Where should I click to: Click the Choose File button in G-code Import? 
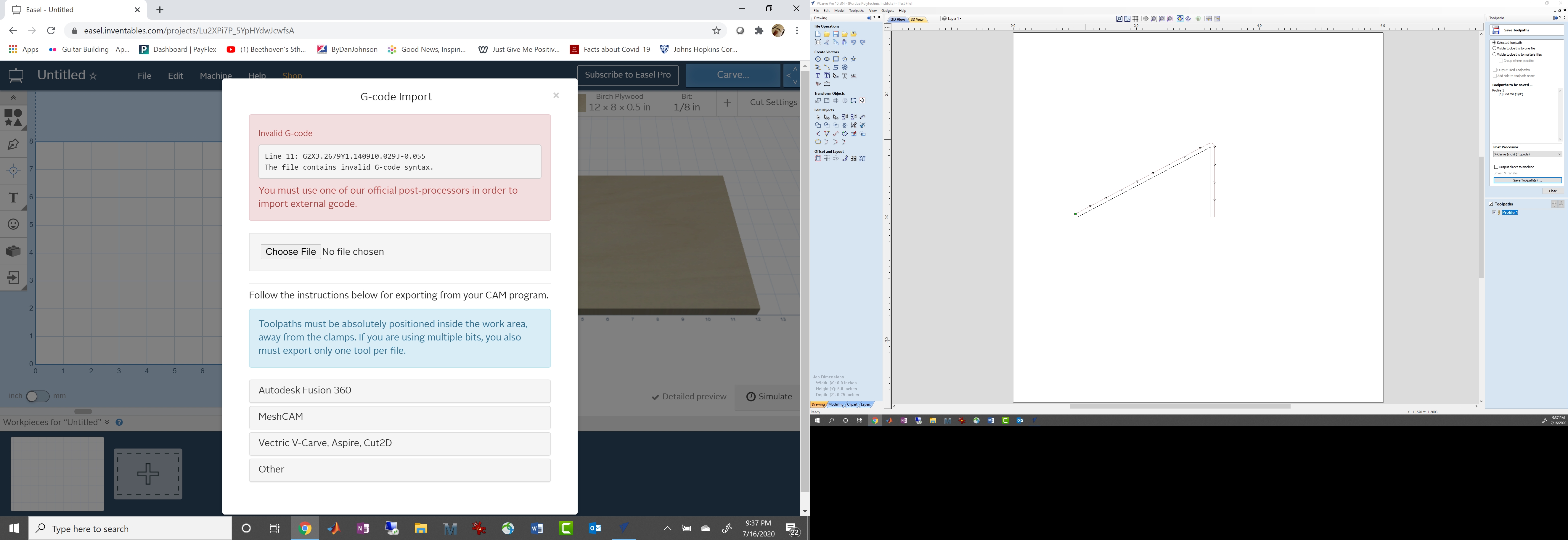coord(290,251)
